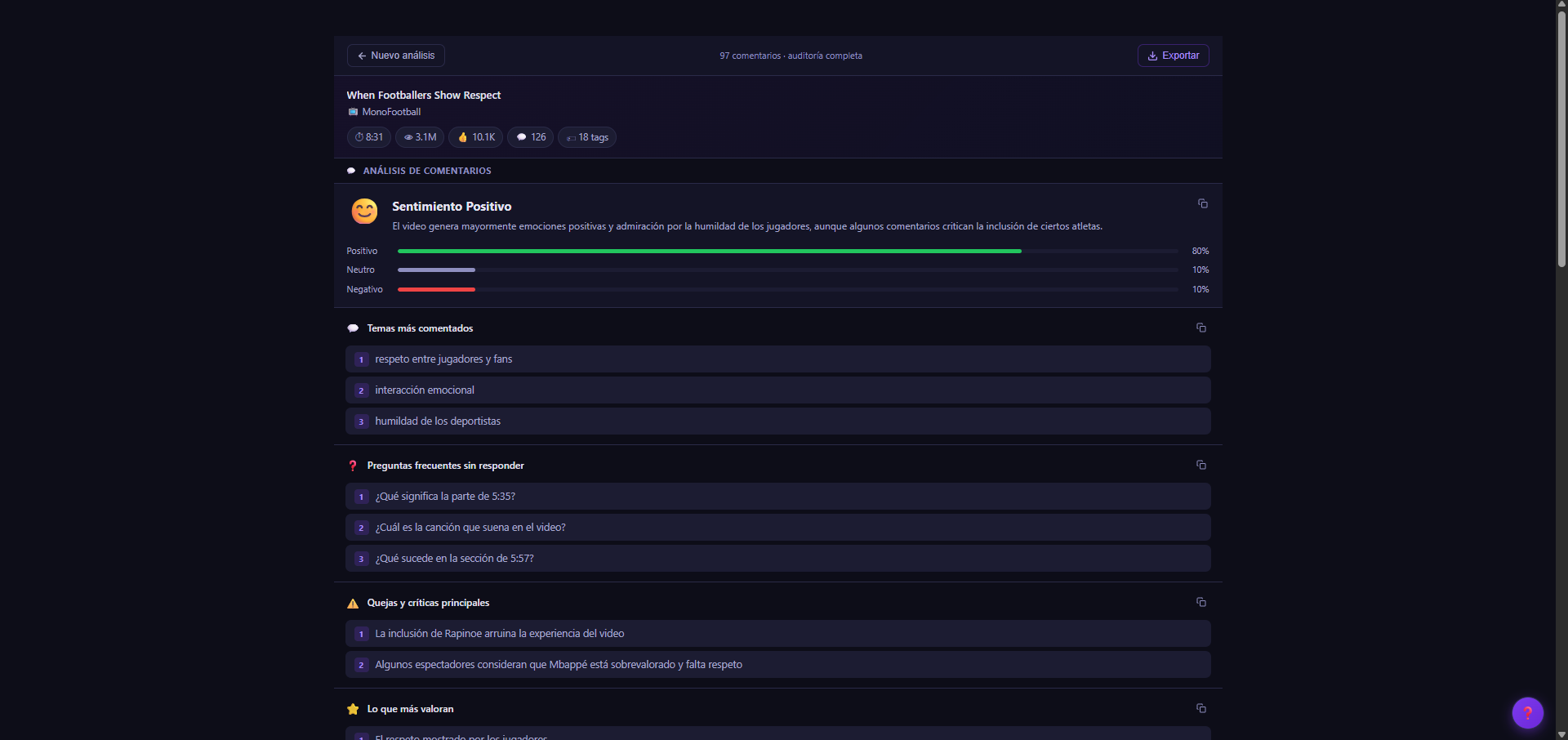
Task: Copy the Sentimiento Positivo summary
Action: (x=1203, y=203)
